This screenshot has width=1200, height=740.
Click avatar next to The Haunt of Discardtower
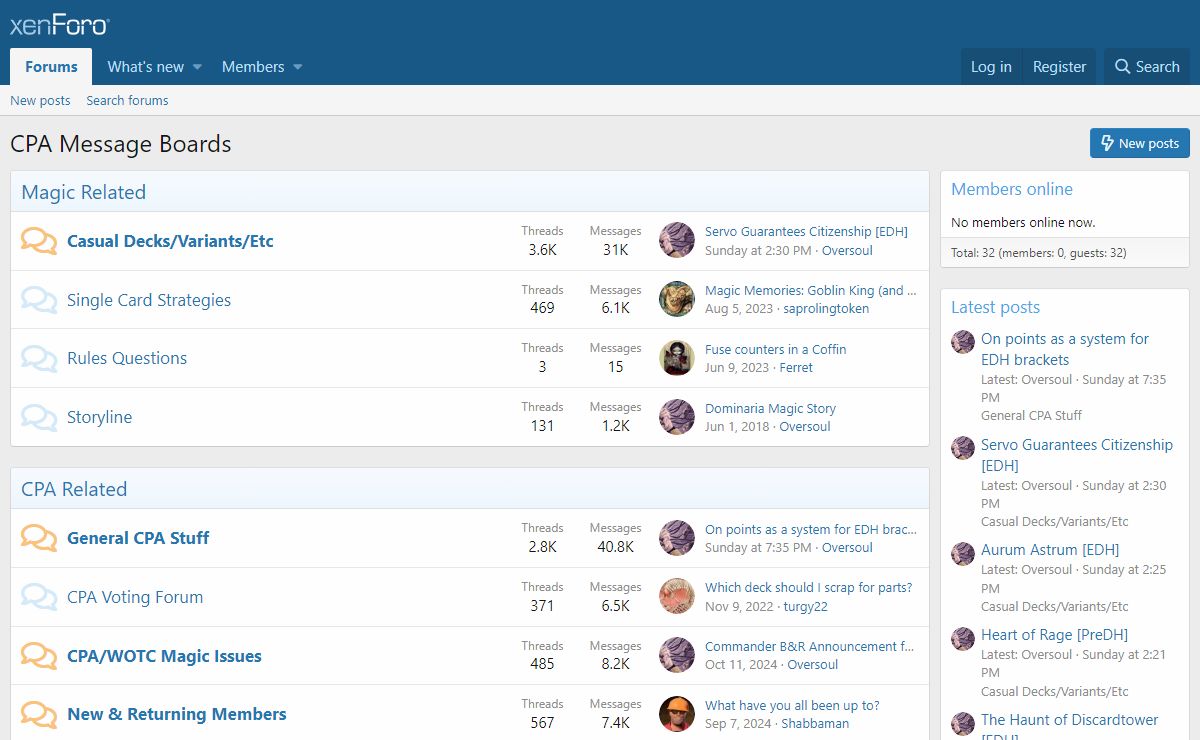[x=963, y=724]
